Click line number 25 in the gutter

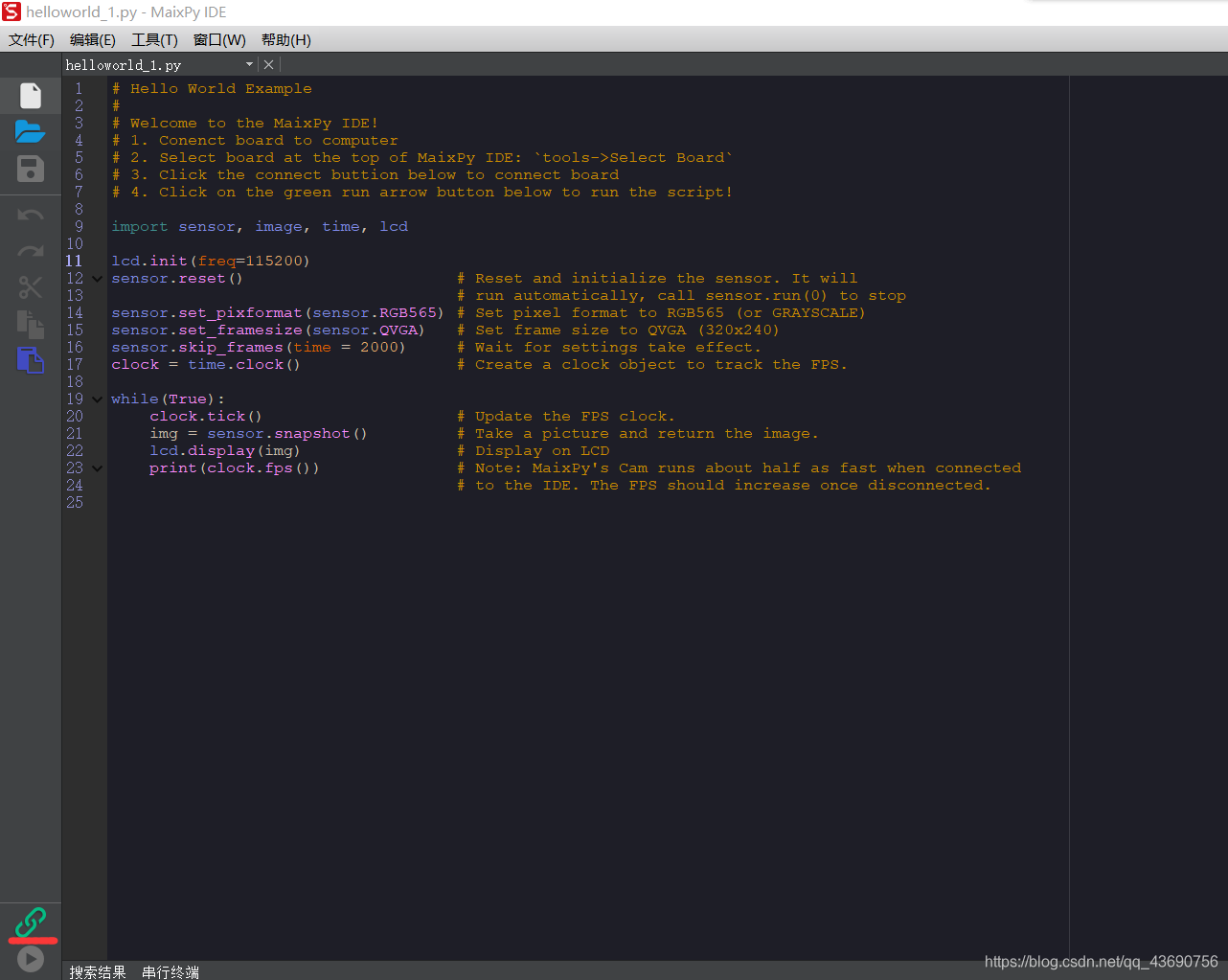coord(74,502)
